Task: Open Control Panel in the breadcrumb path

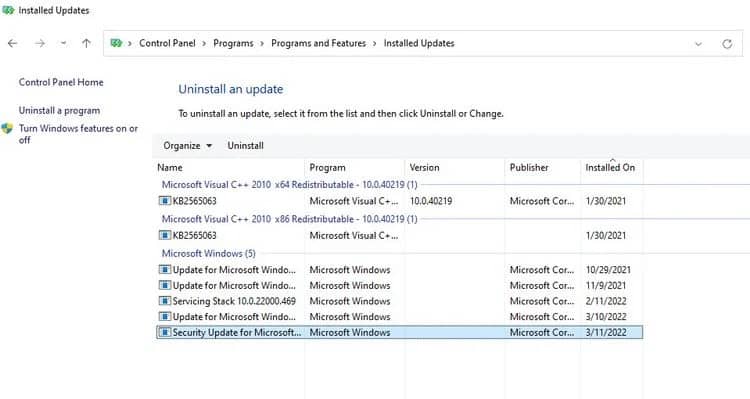Action: click(167, 43)
